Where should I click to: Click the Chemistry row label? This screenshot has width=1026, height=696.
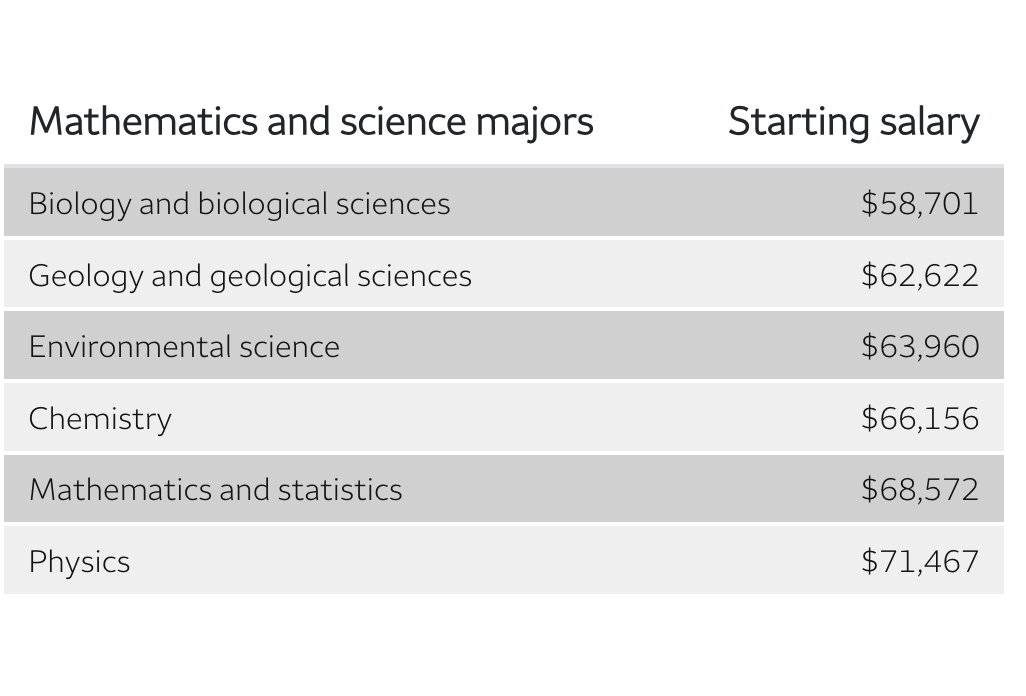click(x=100, y=419)
